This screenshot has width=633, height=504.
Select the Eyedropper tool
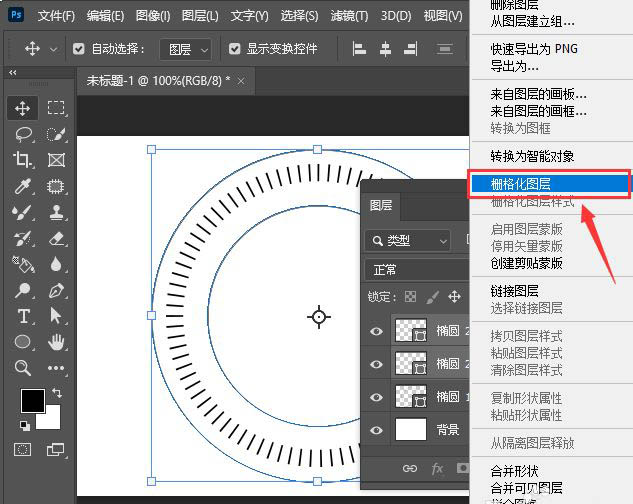[23, 186]
